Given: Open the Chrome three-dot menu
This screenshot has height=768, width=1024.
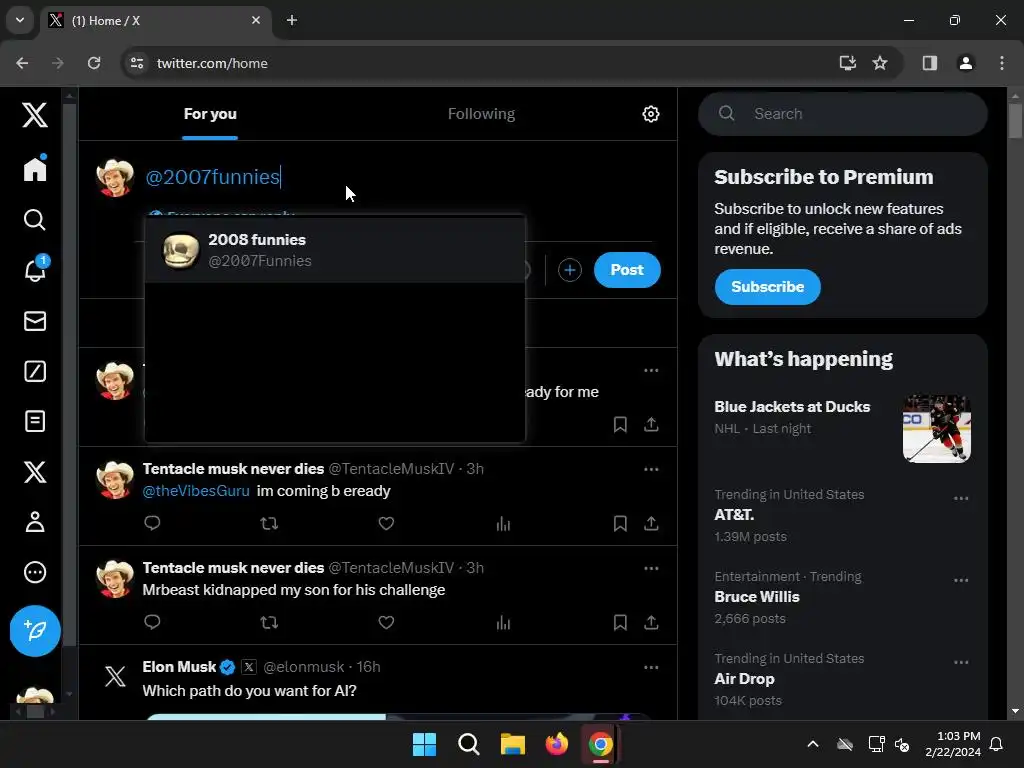Looking at the screenshot, I should point(1001,63).
